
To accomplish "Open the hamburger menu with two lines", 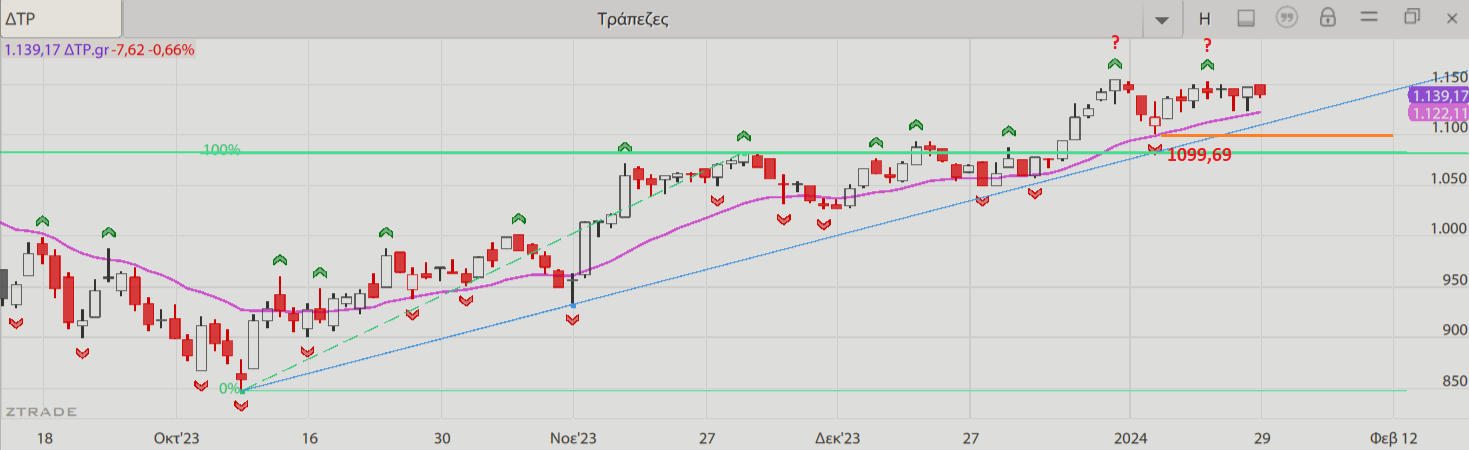I will coord(1369,17).
